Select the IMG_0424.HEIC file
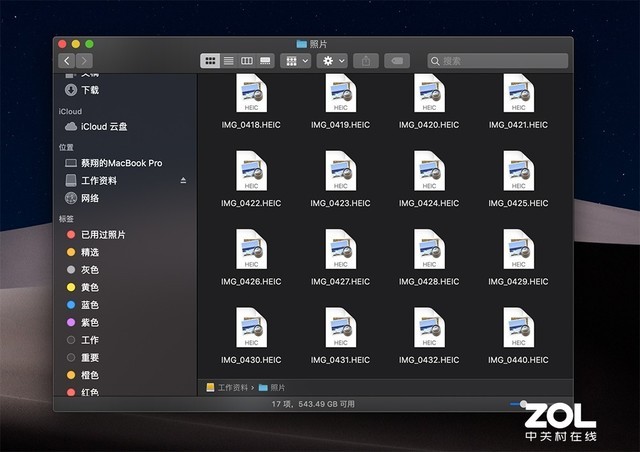640x452 pixels. pos(429,178)
